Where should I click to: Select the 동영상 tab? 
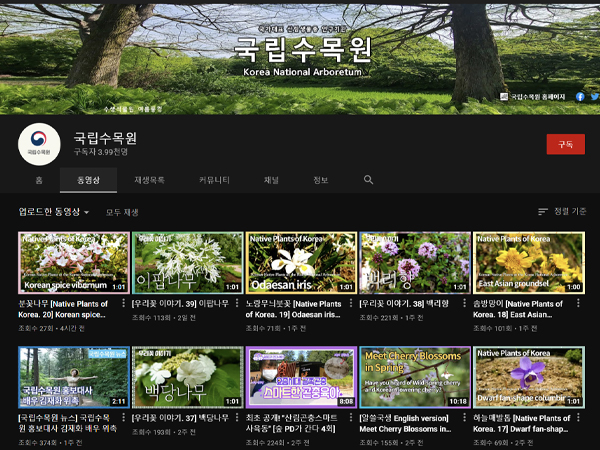coord(88,180)
